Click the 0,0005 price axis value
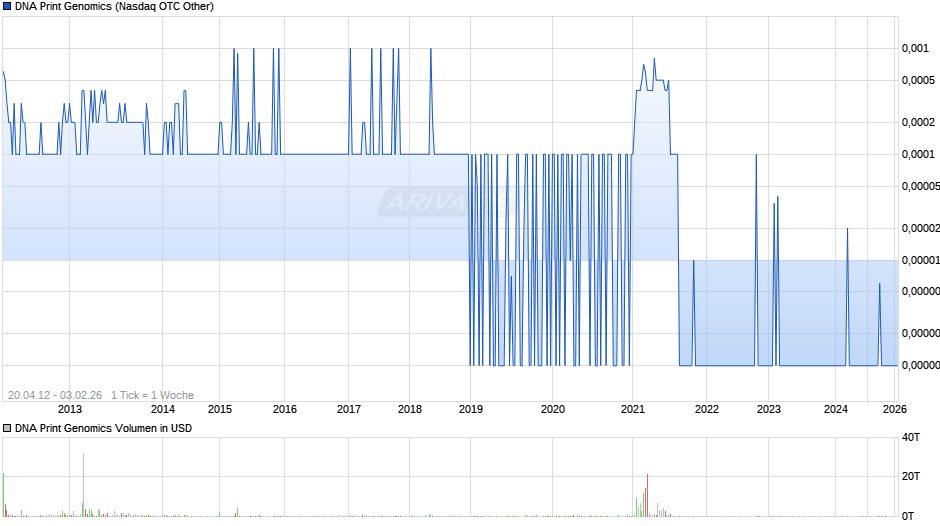This screenshot has height=526, width=940. pos(918,80)
